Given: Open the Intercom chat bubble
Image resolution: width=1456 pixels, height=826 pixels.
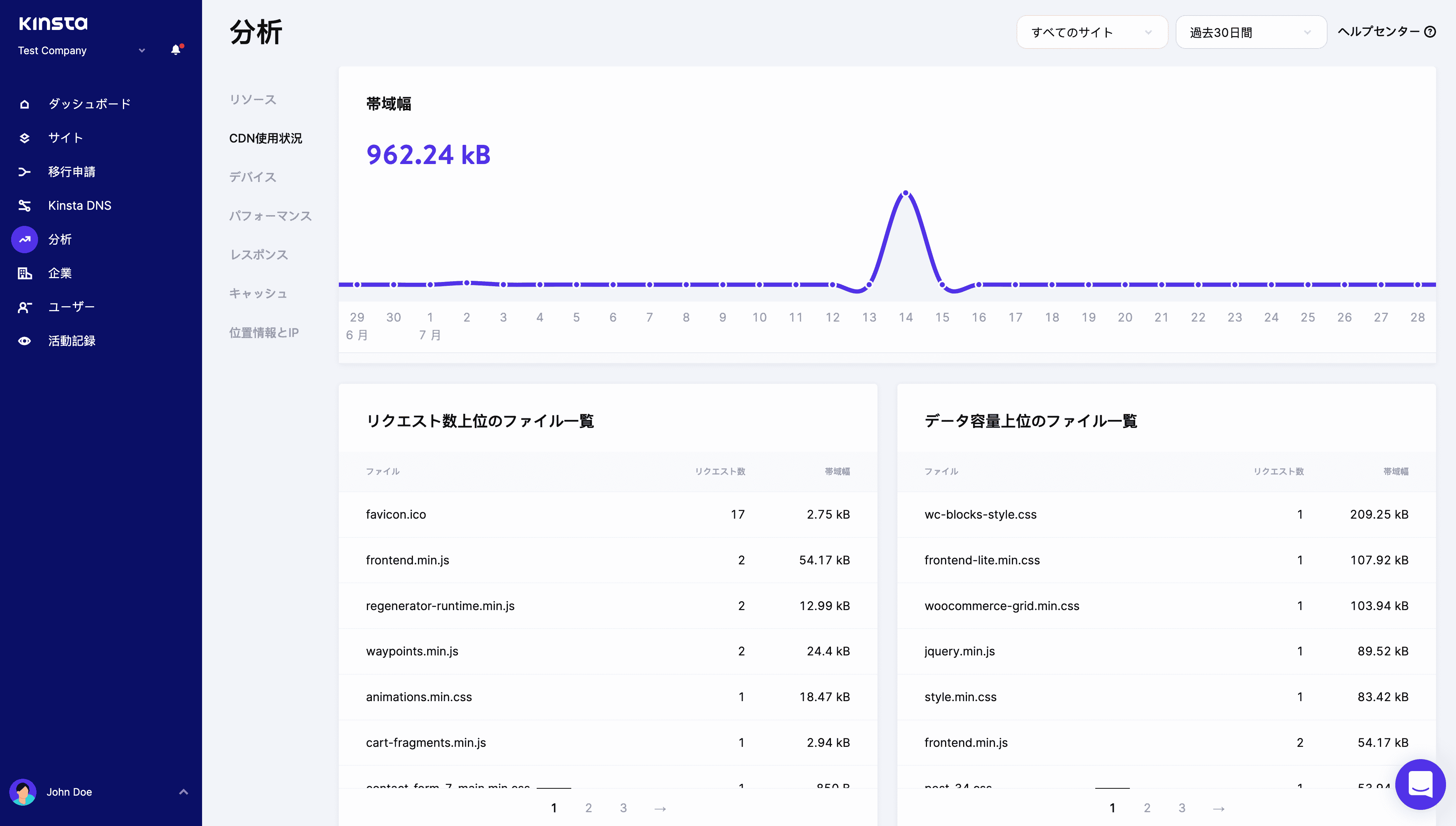Looking at the screenshot, I should pyautogui.click(x=1420, y=785).
